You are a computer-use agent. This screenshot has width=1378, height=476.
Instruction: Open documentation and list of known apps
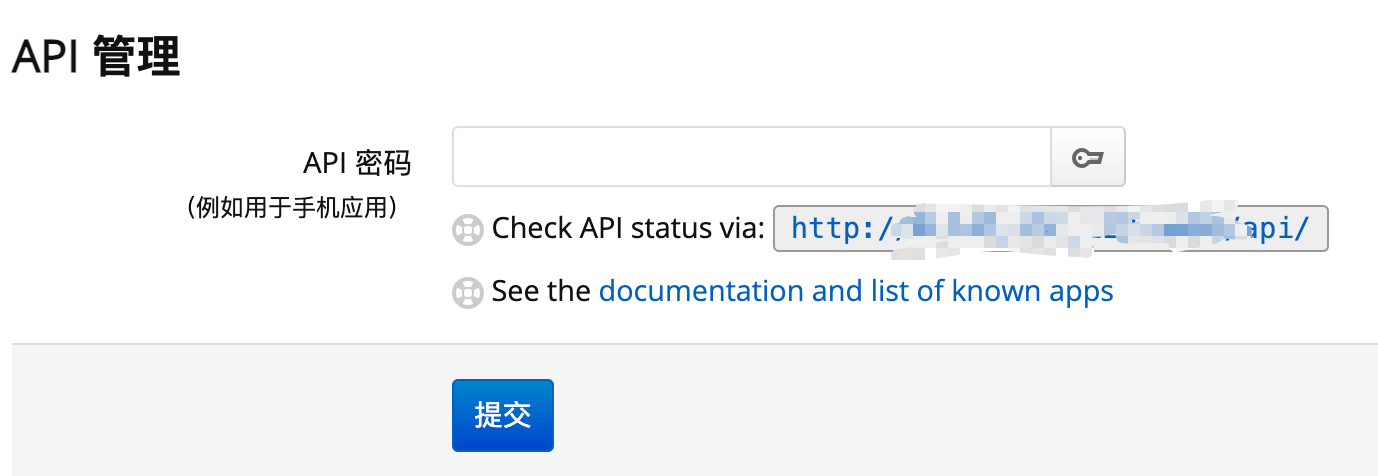pyautogui.click(x=856, y=291)
